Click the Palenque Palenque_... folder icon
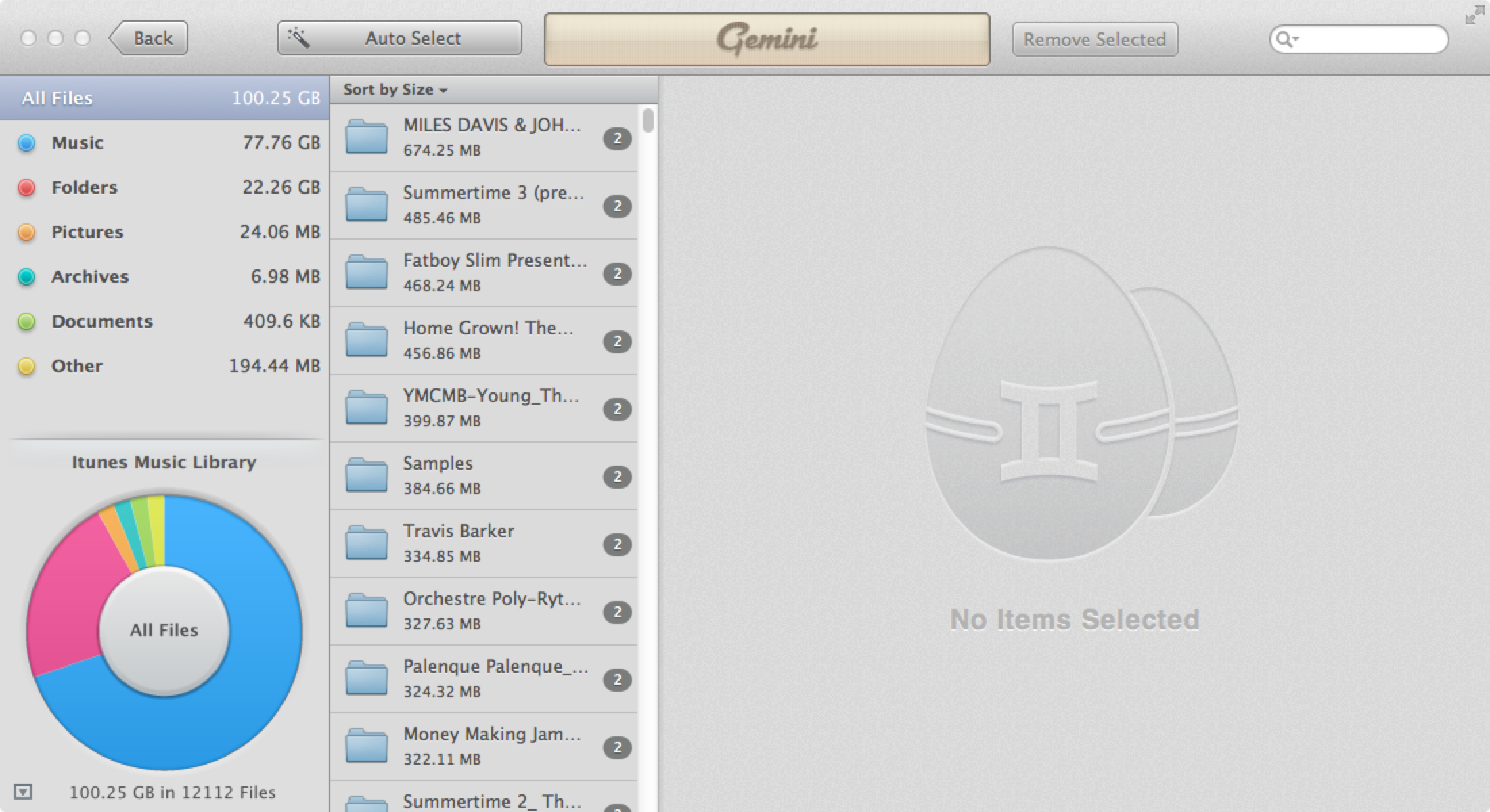The width and height of the screenshot is (1490, 812). tap(366, 679)
